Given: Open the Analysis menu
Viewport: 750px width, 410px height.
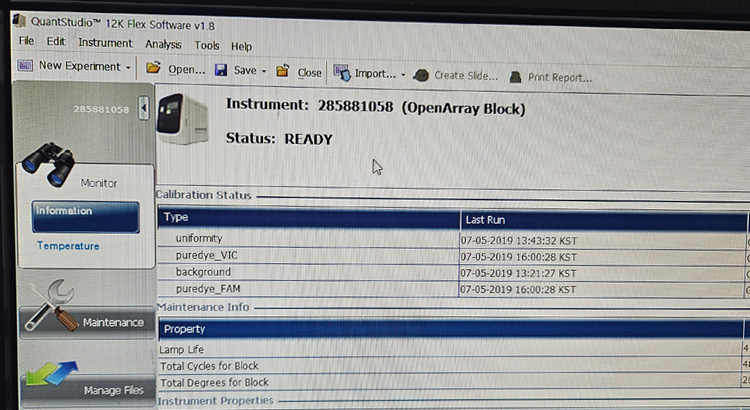Looking at the screenshot, I should 163,44.
